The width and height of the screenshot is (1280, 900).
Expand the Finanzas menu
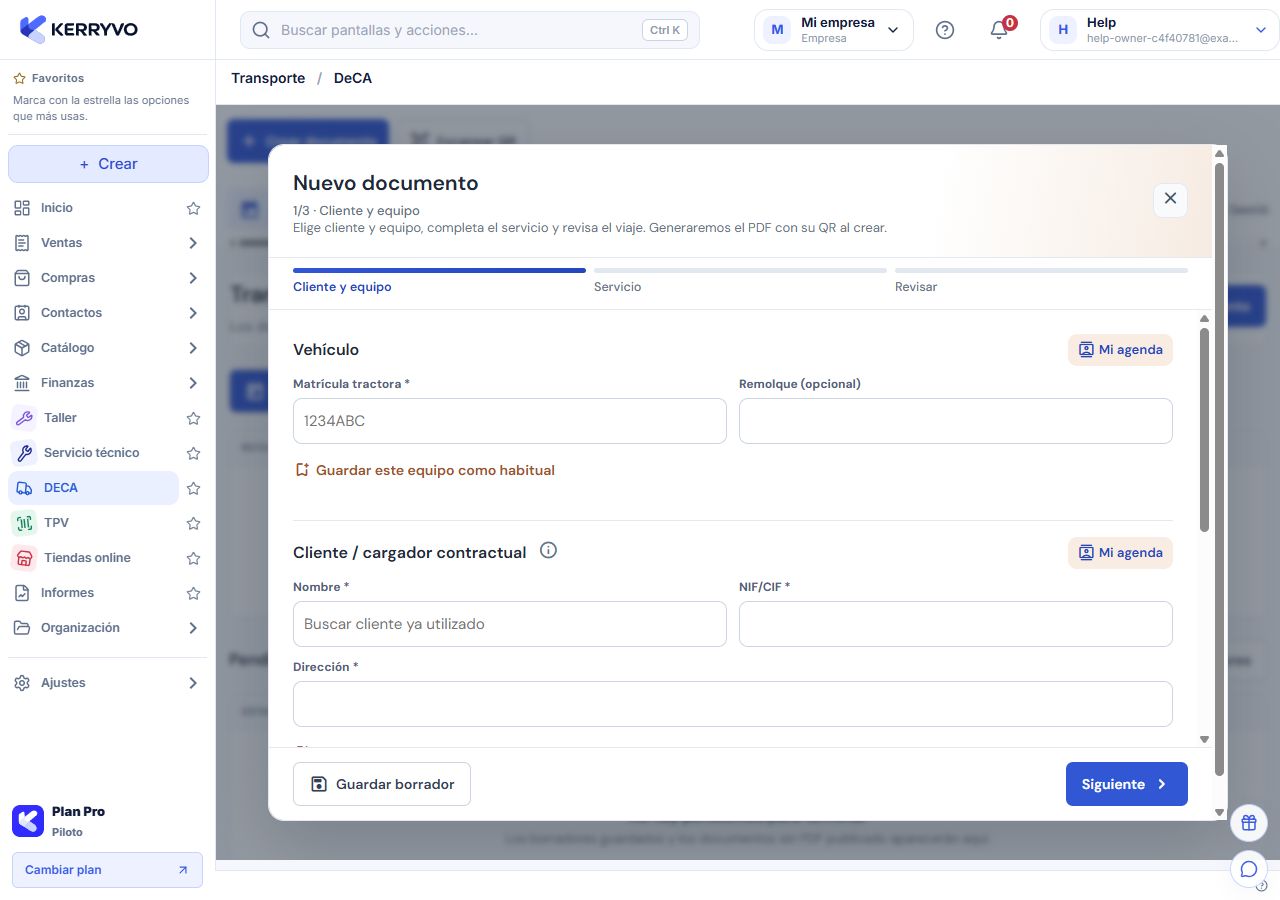[x=193, y=383]
